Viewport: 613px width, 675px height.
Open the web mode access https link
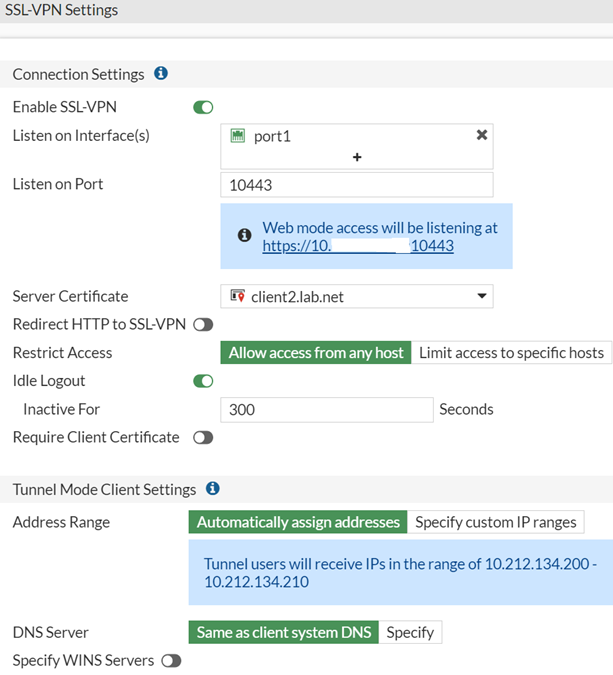click(357, 245)
